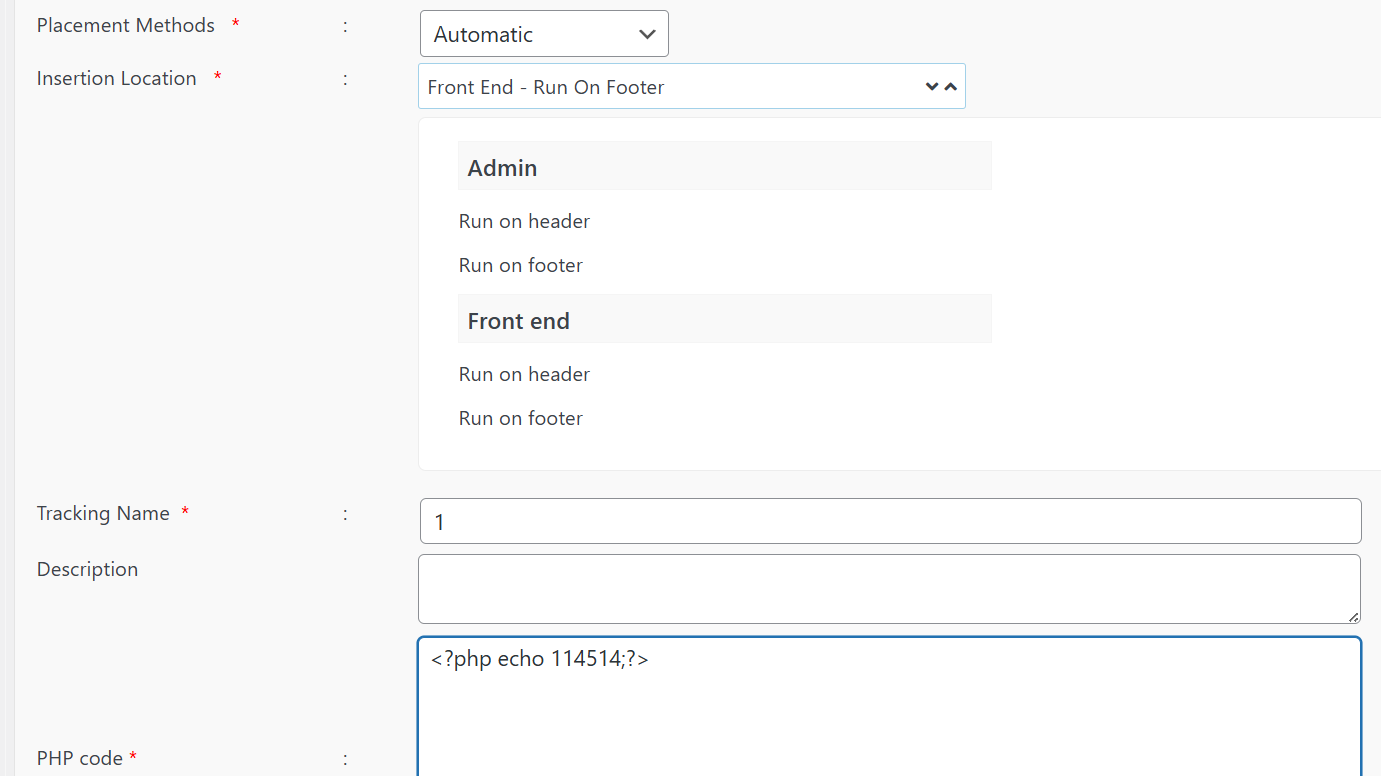1381x776 pixels.
Task: Click the down chevron in Insertion Location field
Action: pyautogui.click(x=932, y=87)
